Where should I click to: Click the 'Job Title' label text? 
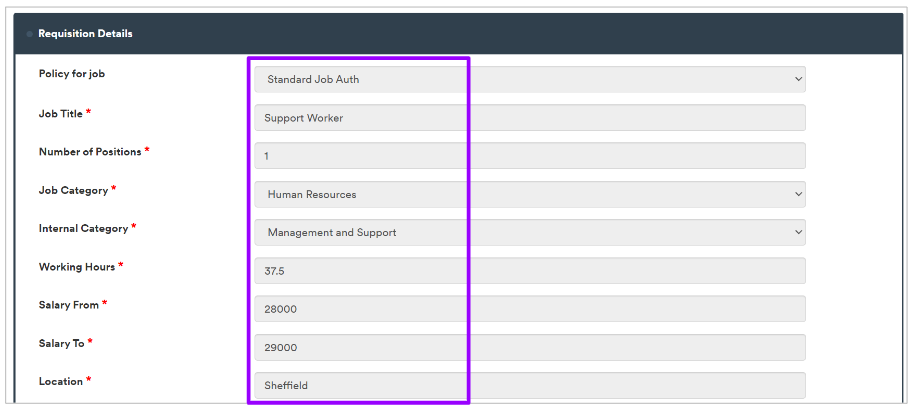(60, 114)
